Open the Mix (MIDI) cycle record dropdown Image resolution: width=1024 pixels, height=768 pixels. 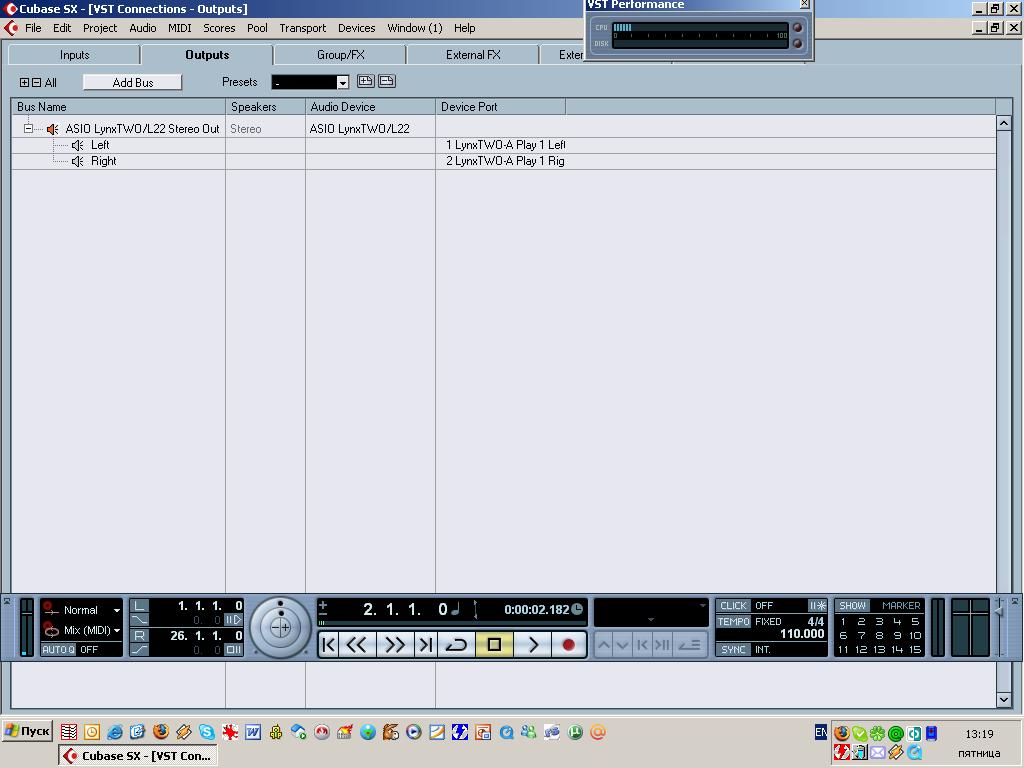pyautogui.click(x=117, y=630)
